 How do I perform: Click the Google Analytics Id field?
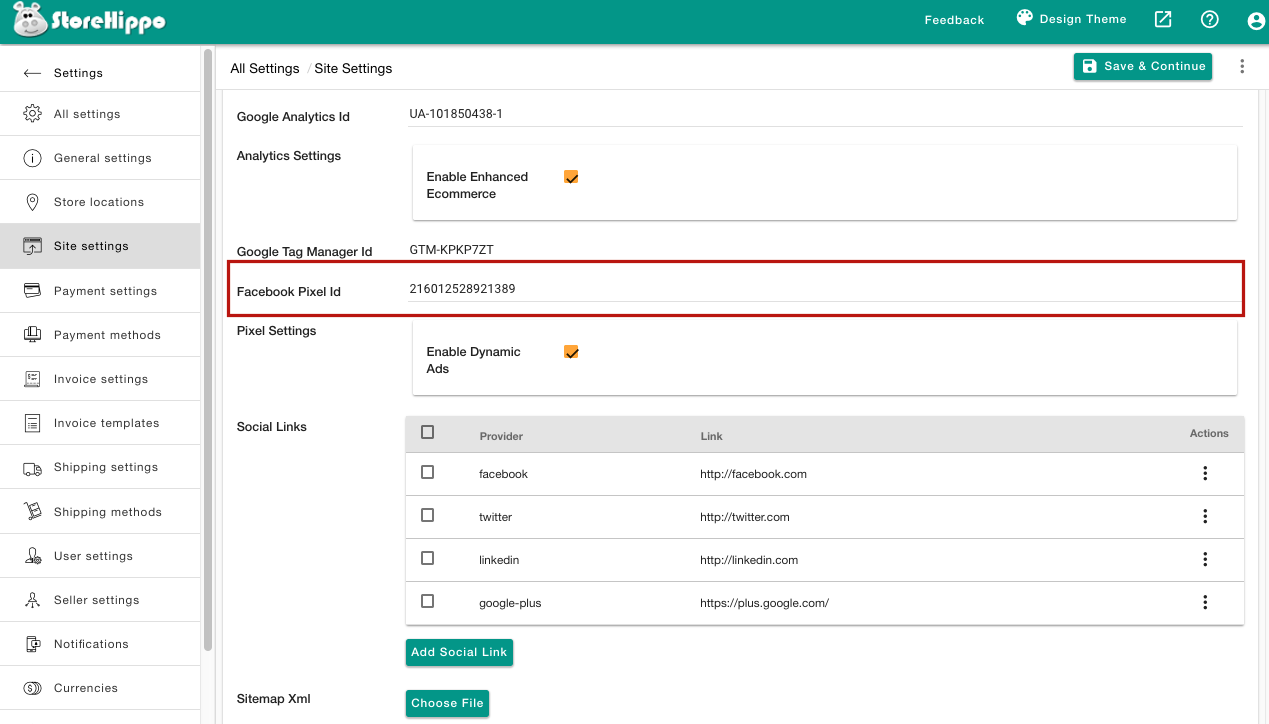pos(826,114)
